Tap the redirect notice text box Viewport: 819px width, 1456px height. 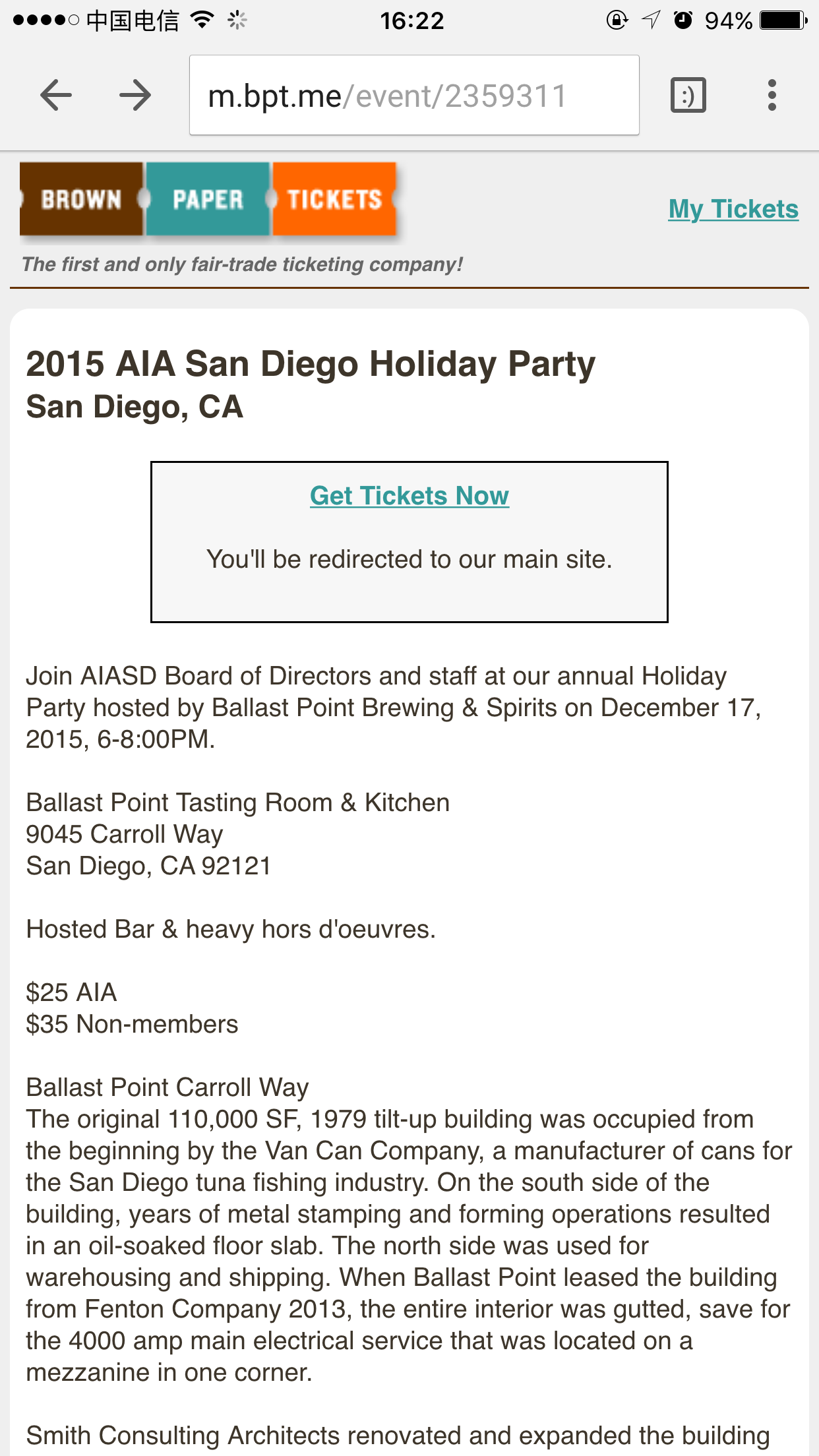click(x=409, y=542)
